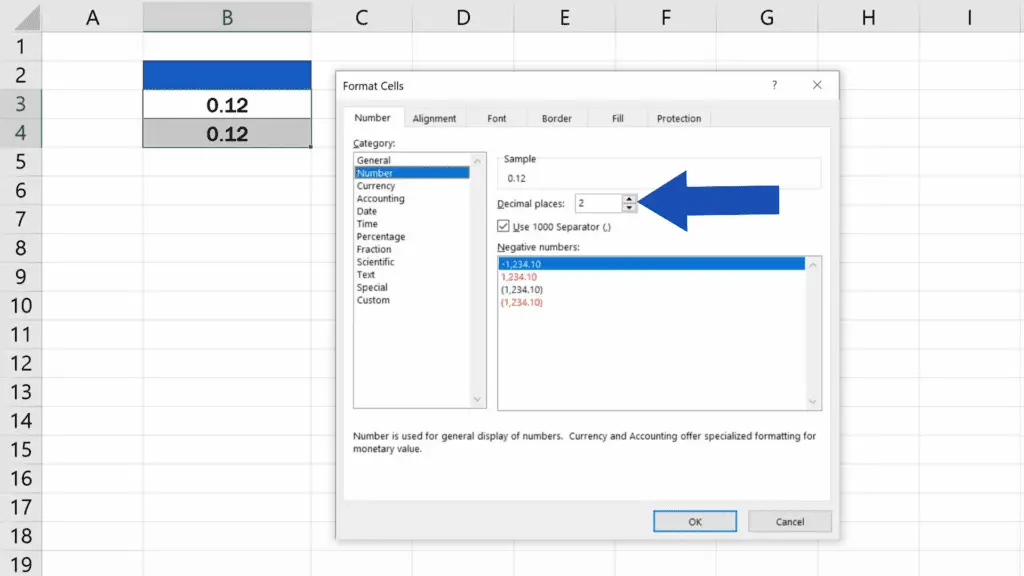The height and width of the screenshot is (576, 1024).
Task: Select Scientific category
Action: (x=411, y=262)
